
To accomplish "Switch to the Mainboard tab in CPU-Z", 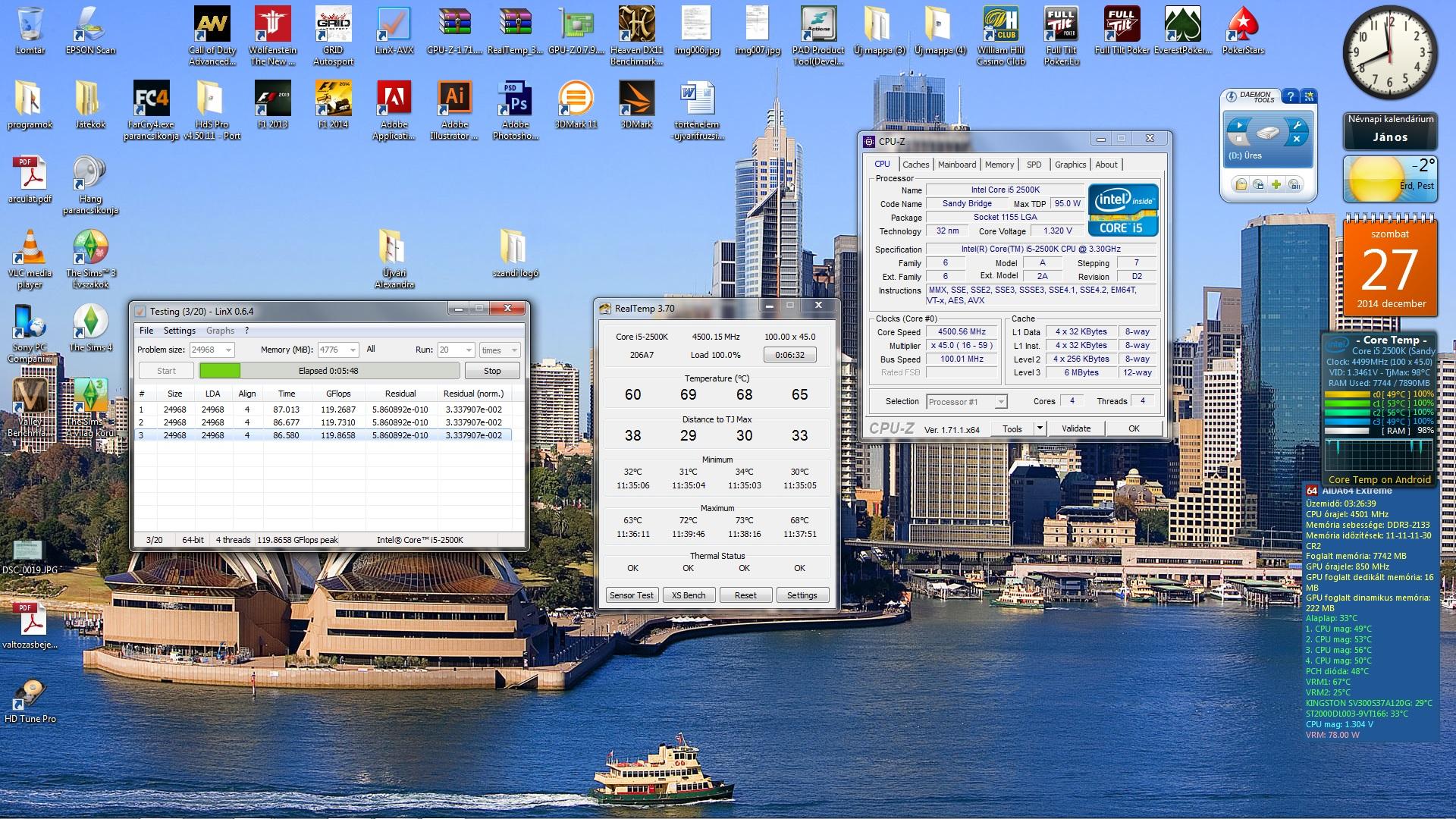I will (x=956, y=165).
